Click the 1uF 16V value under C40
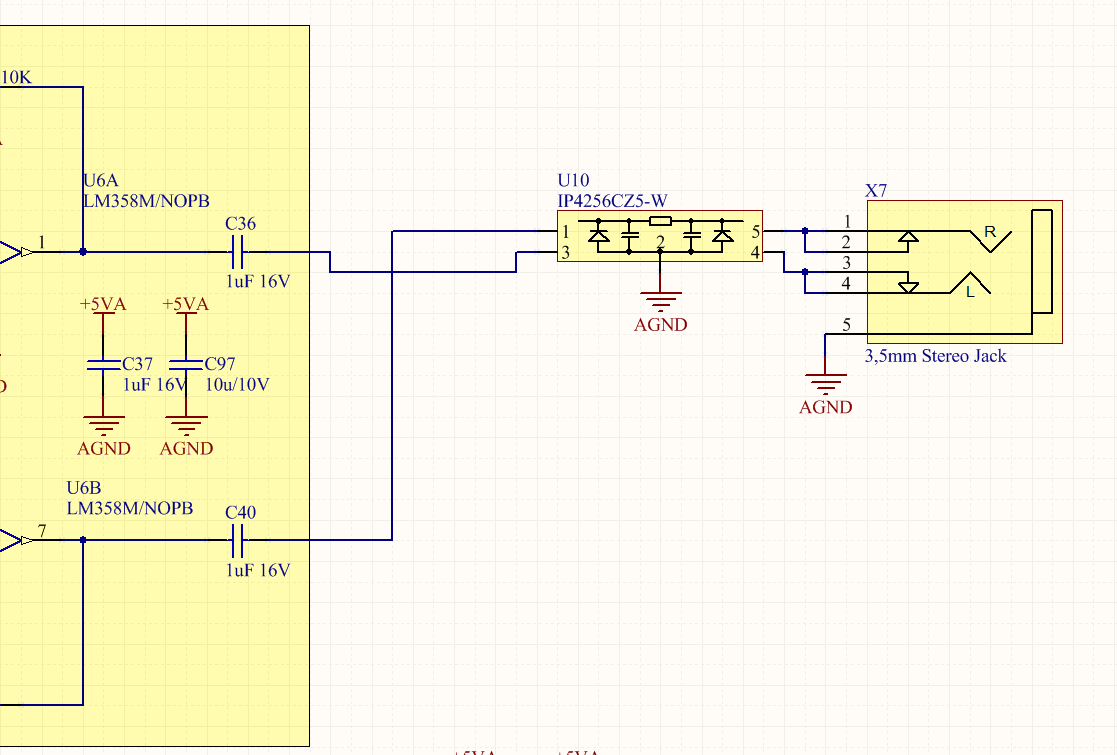This screenshot has height=755, width=1117. point(258,571)
